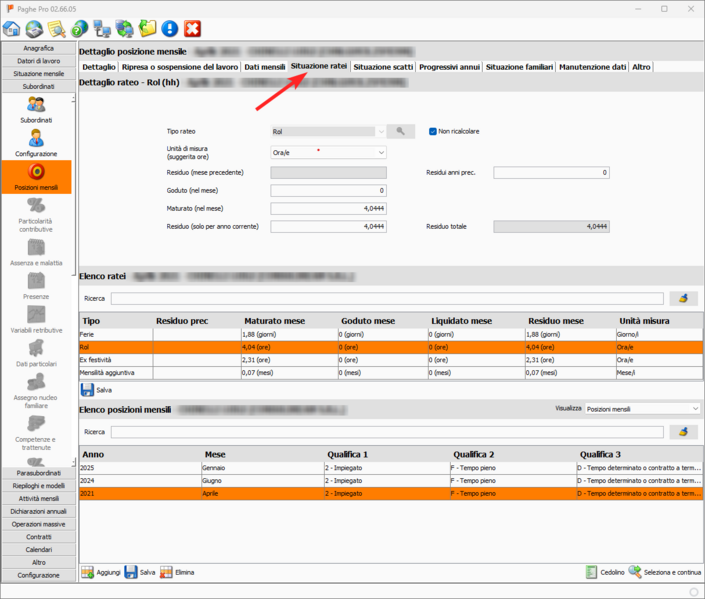Open Posizioni mensili sidebar icon

[36, 177]
